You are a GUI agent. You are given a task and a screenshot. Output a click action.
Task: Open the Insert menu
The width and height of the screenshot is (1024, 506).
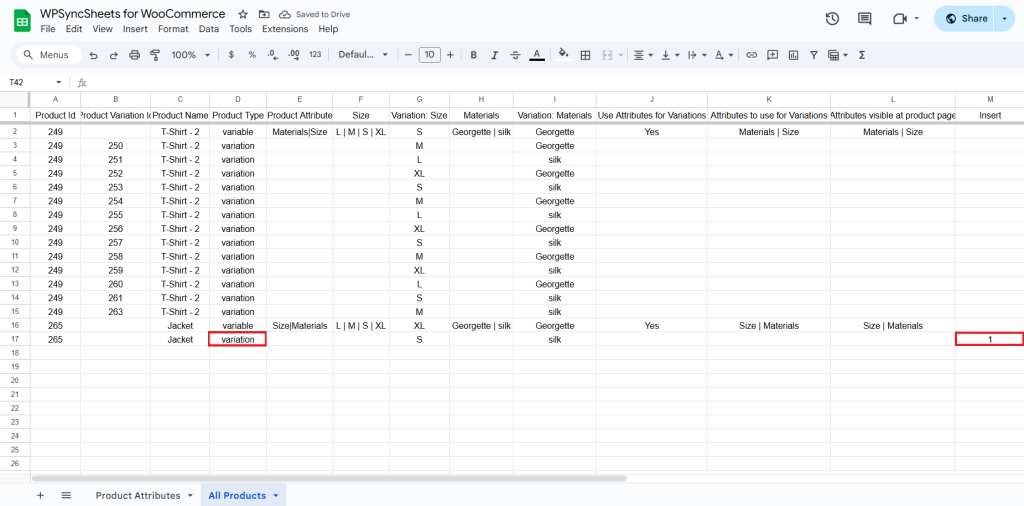[135, 29]
